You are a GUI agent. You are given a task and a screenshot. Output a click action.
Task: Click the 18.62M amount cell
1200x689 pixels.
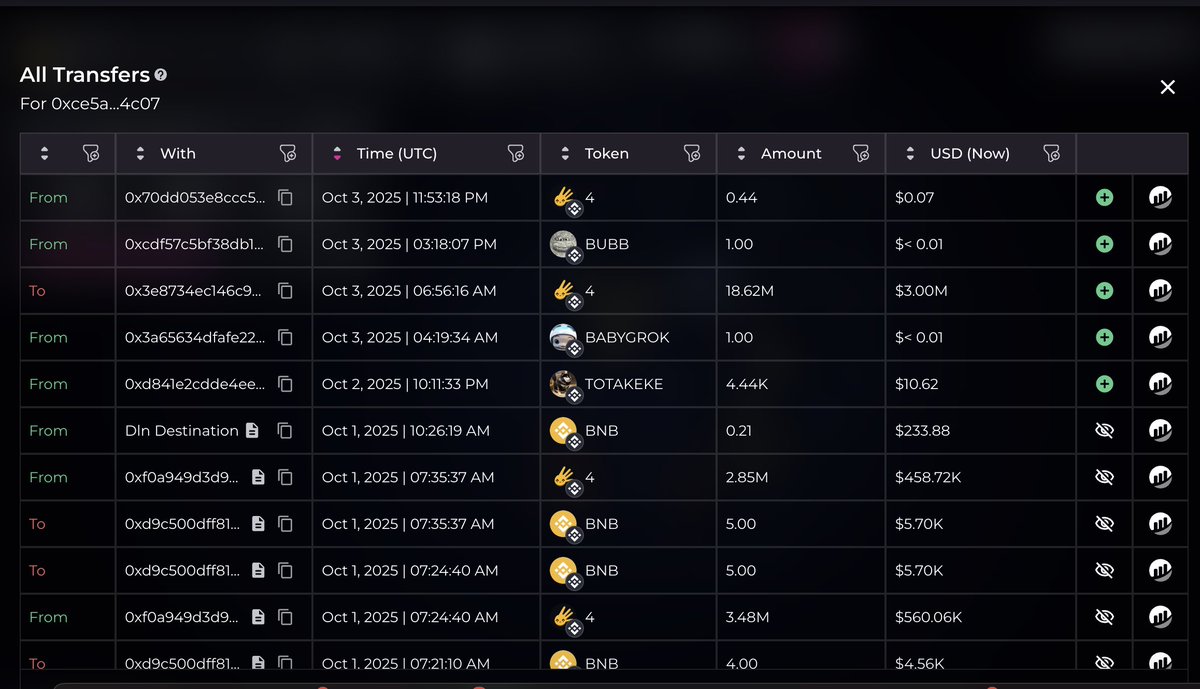748,291
